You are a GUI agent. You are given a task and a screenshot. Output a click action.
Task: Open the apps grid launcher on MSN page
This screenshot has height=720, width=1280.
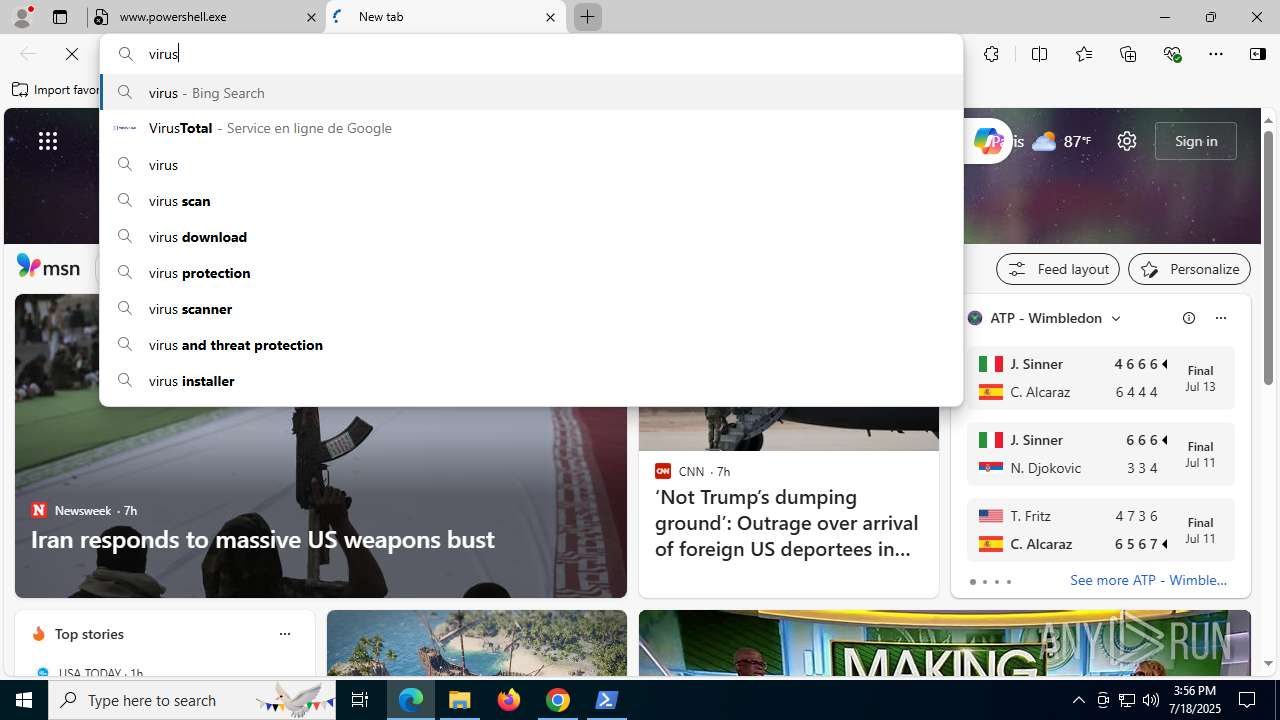pyautogui.click(x=48, y=141)
